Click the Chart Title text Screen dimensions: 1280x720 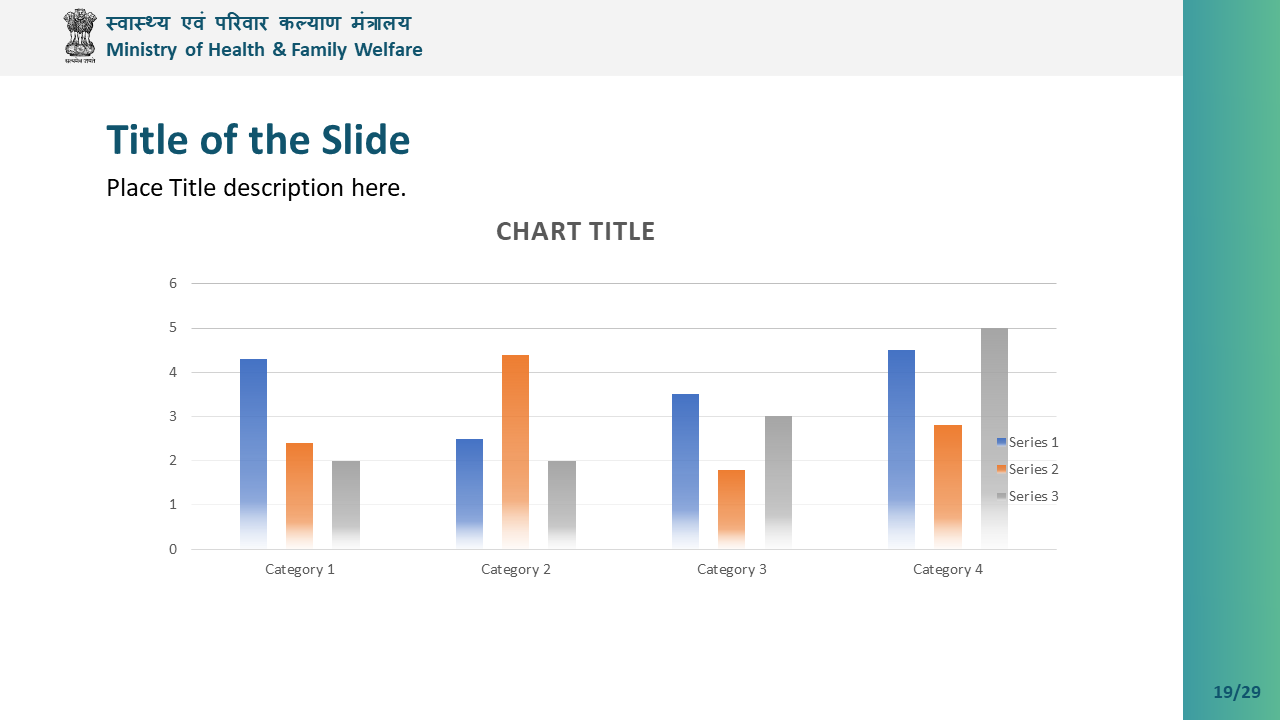pos(575,231)
